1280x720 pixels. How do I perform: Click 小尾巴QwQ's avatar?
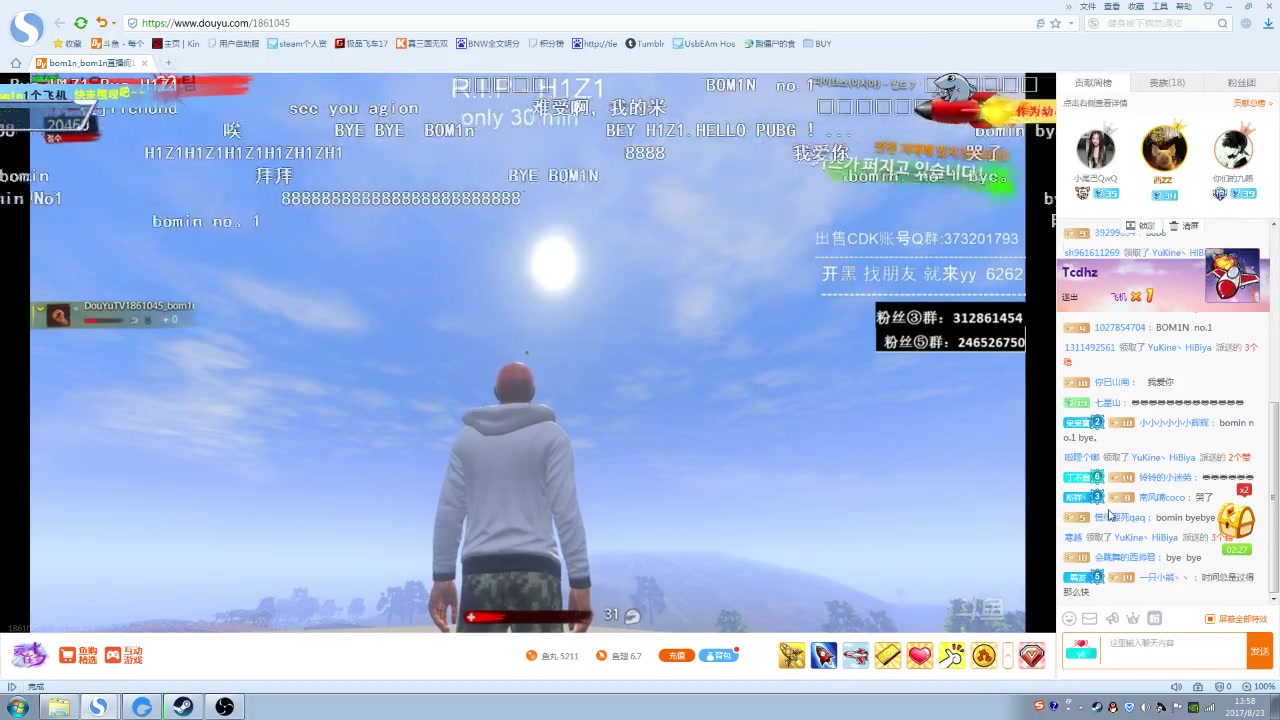[x=1095, y=149]
